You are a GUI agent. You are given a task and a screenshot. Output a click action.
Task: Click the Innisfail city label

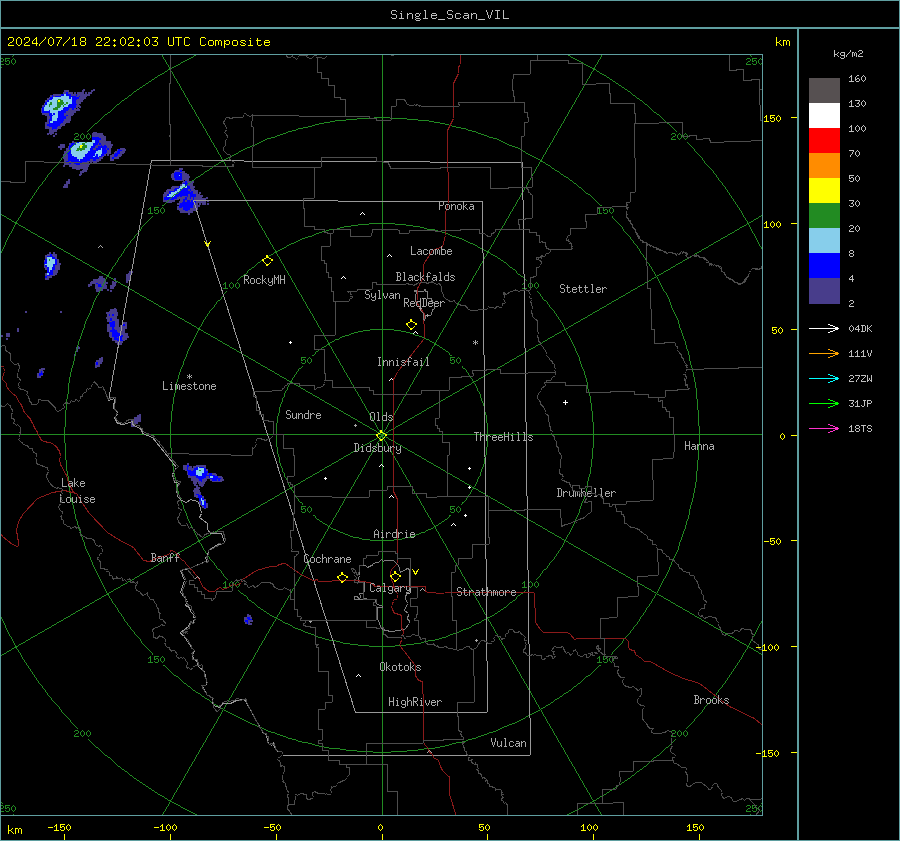(x=403, y=362)
